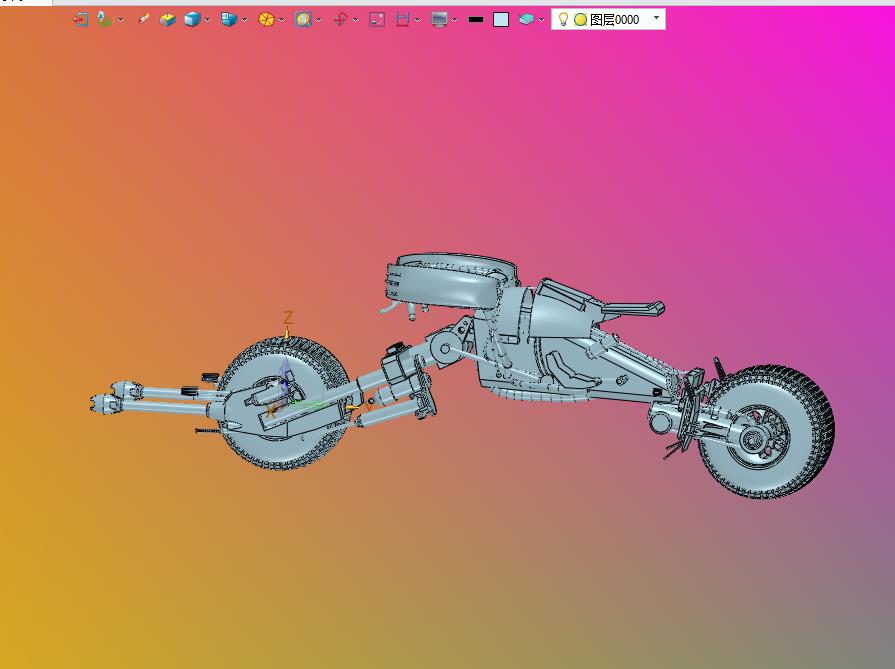Click the red rotate view icon
The image size is (895, 669).
point(340,19)
